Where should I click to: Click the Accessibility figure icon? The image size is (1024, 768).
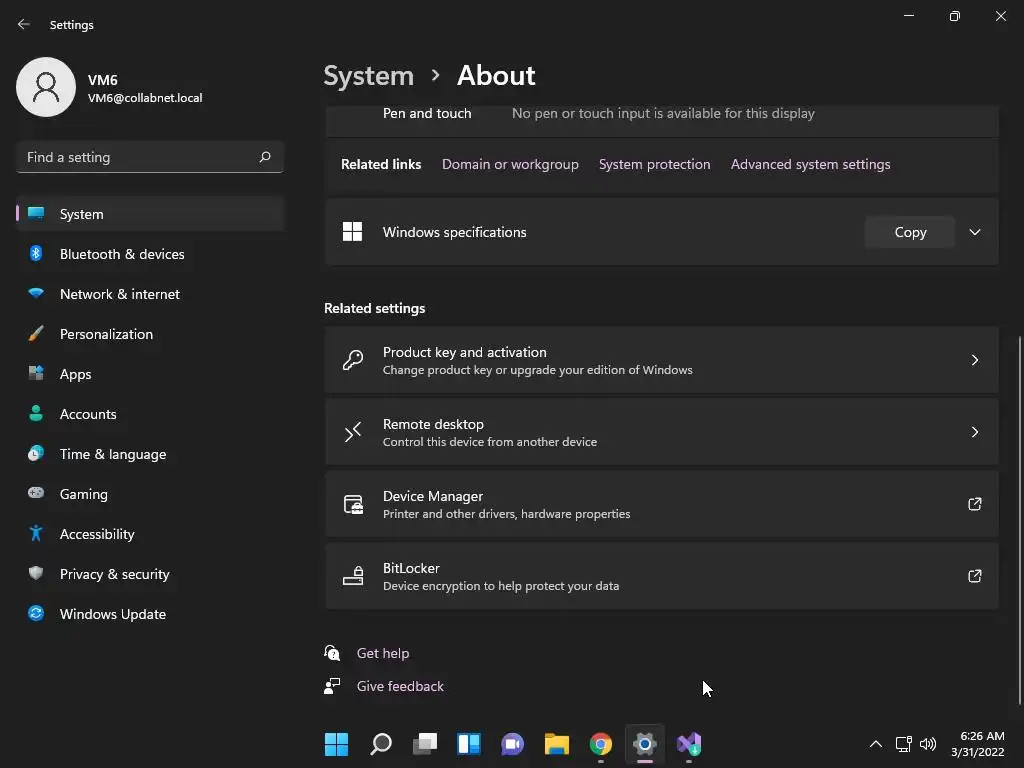point(36,534)
